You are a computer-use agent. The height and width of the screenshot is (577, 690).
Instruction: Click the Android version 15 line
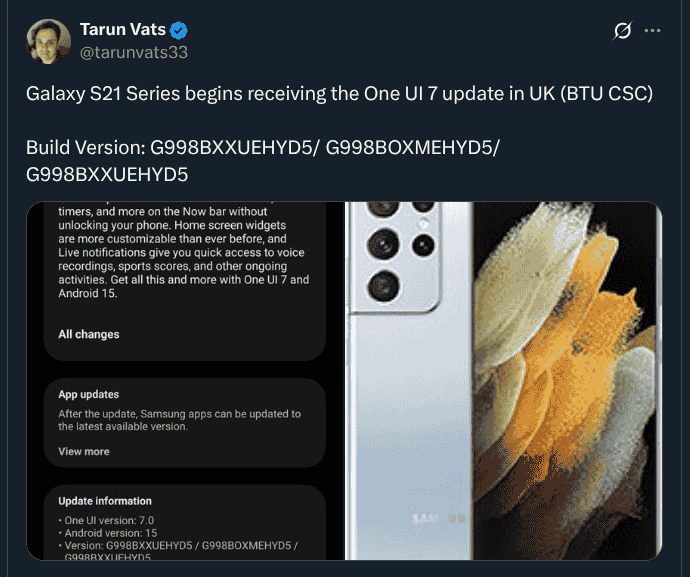pos(108,533)
